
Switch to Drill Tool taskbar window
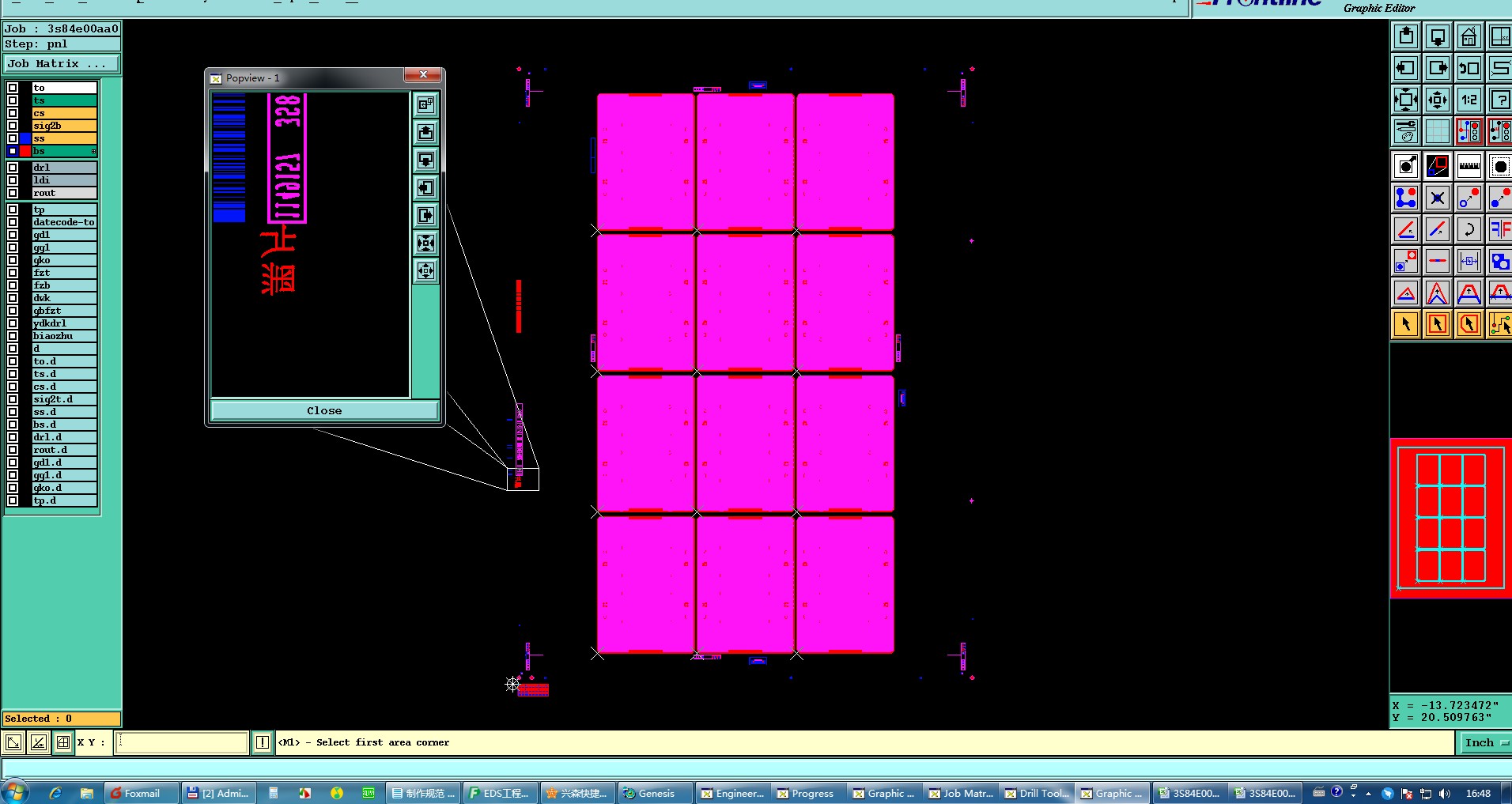click(x=1038, y=793)
